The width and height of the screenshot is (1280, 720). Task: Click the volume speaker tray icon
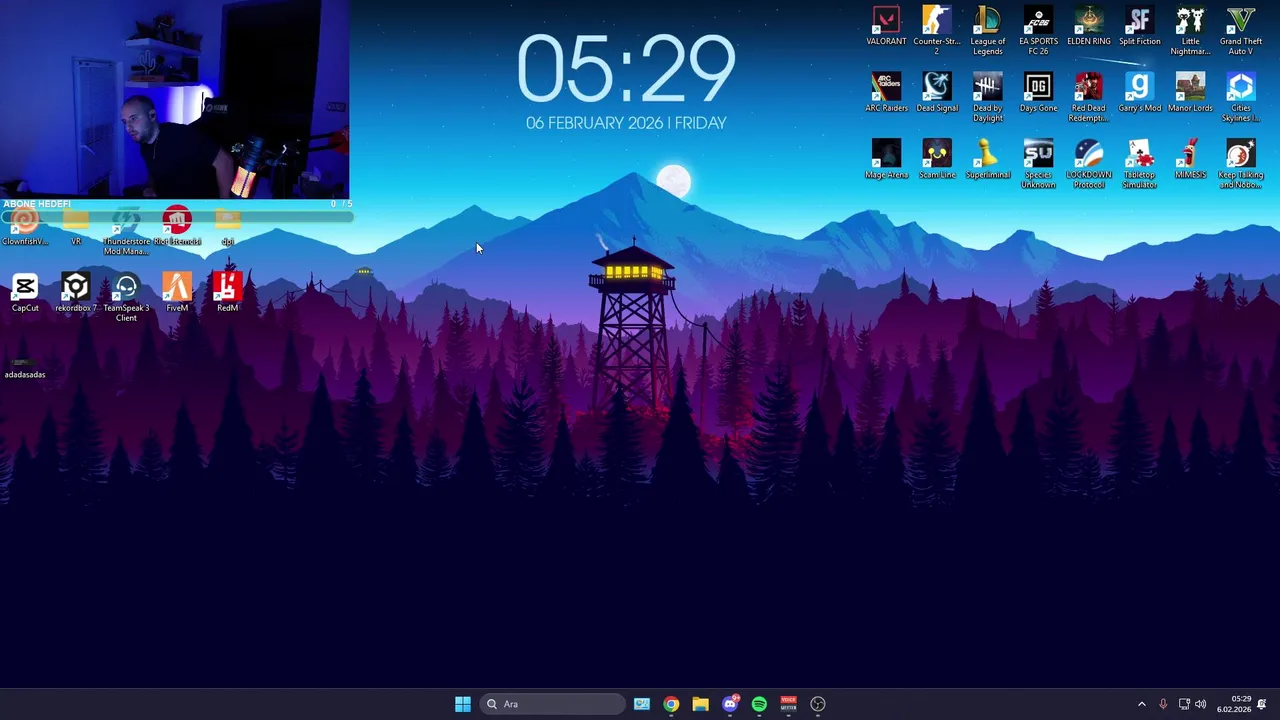[x=1201, y=704]
